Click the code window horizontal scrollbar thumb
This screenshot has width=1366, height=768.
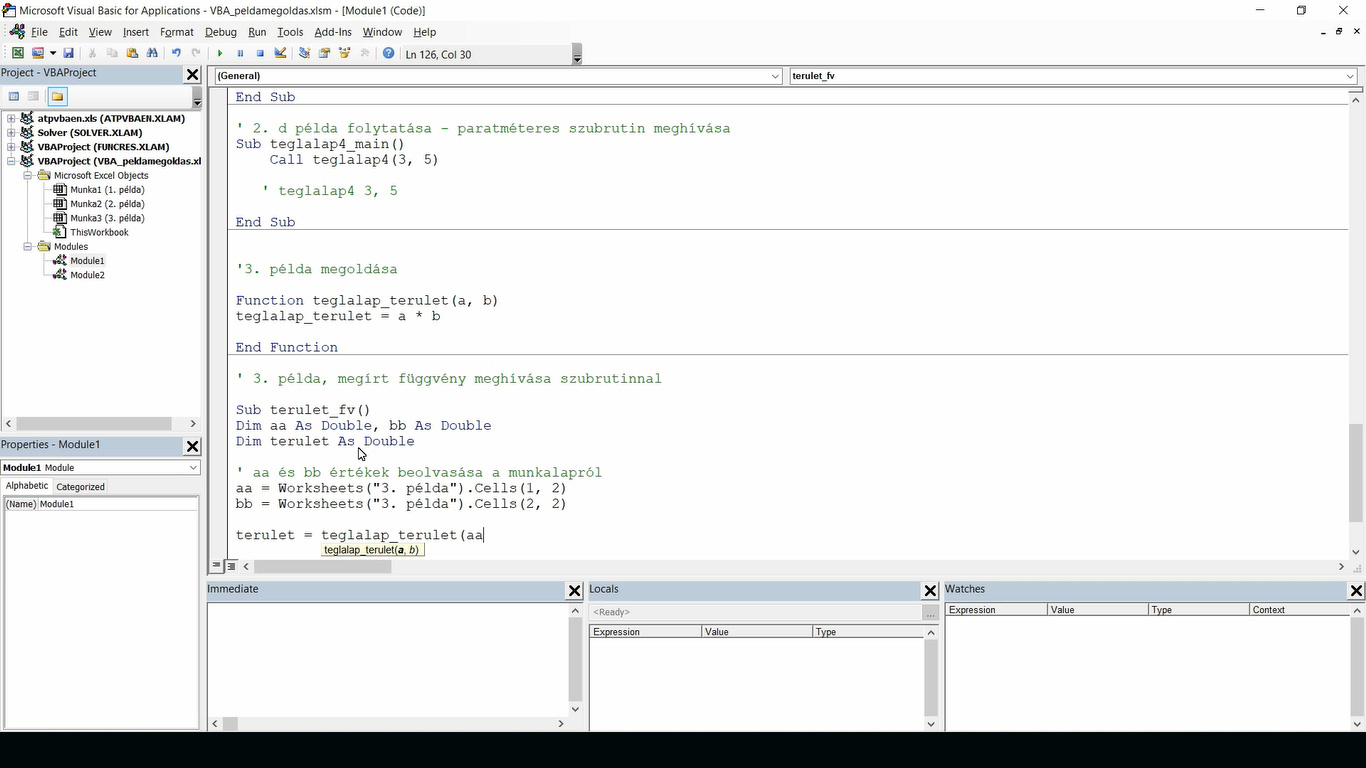click(x=322, y=567)
